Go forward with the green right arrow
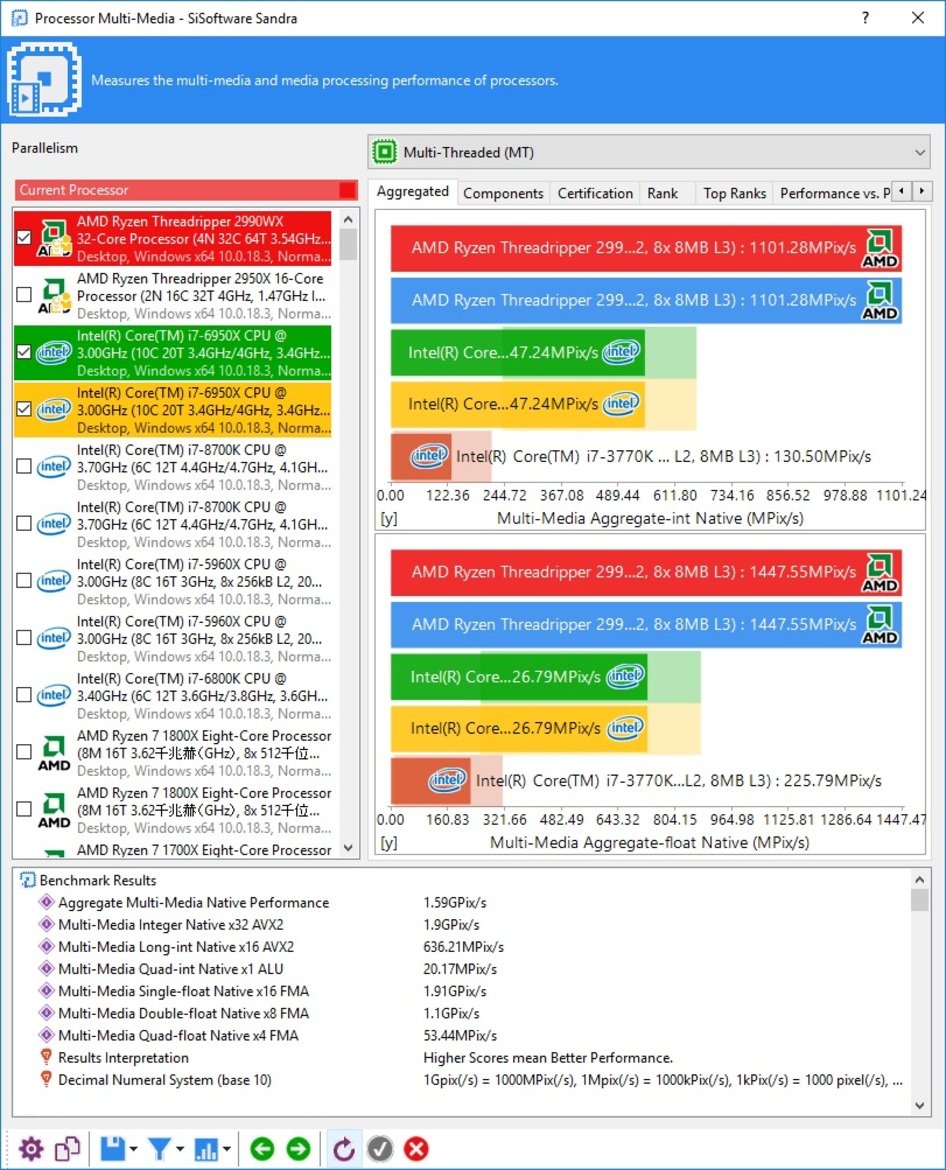The height and width of the screenshot is (1170, 946). coord(298,1148)
